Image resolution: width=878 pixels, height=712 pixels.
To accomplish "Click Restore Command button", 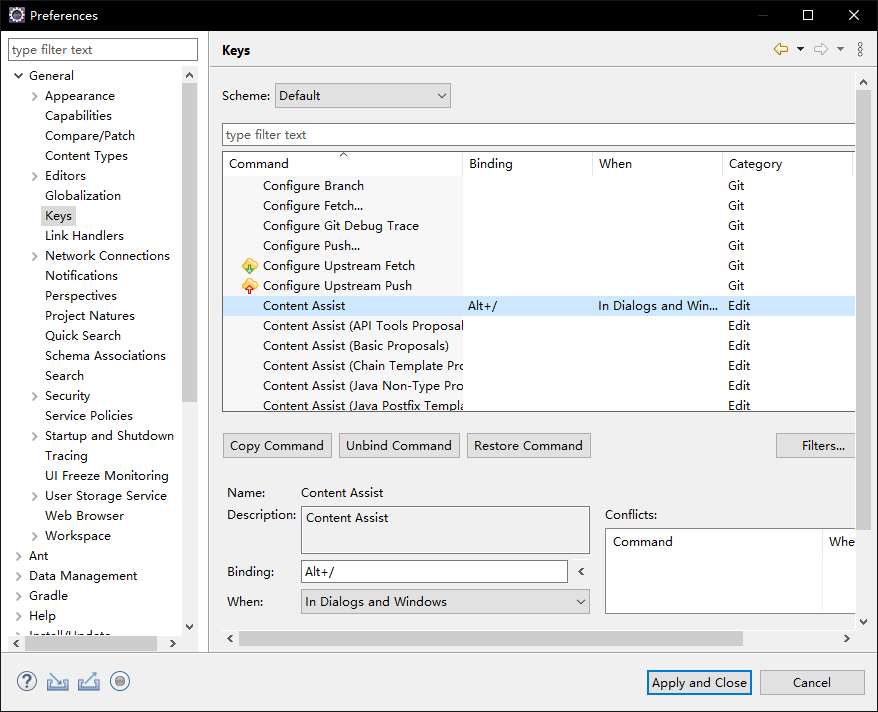I will [529, 446].
